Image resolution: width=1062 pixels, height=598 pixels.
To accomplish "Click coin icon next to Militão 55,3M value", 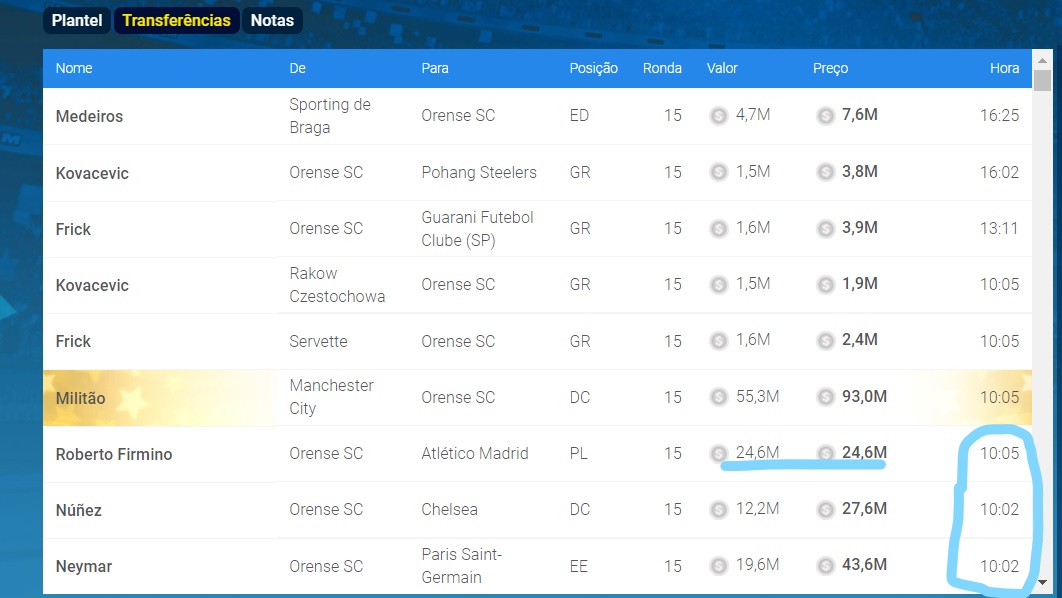I will point(718,397).
